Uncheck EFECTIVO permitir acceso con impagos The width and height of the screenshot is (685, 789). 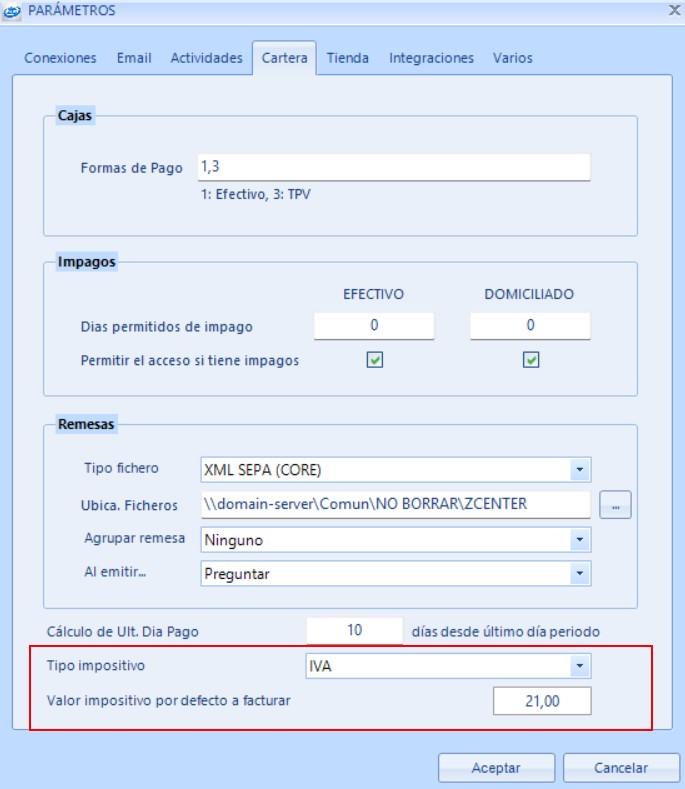click(375, 361)
